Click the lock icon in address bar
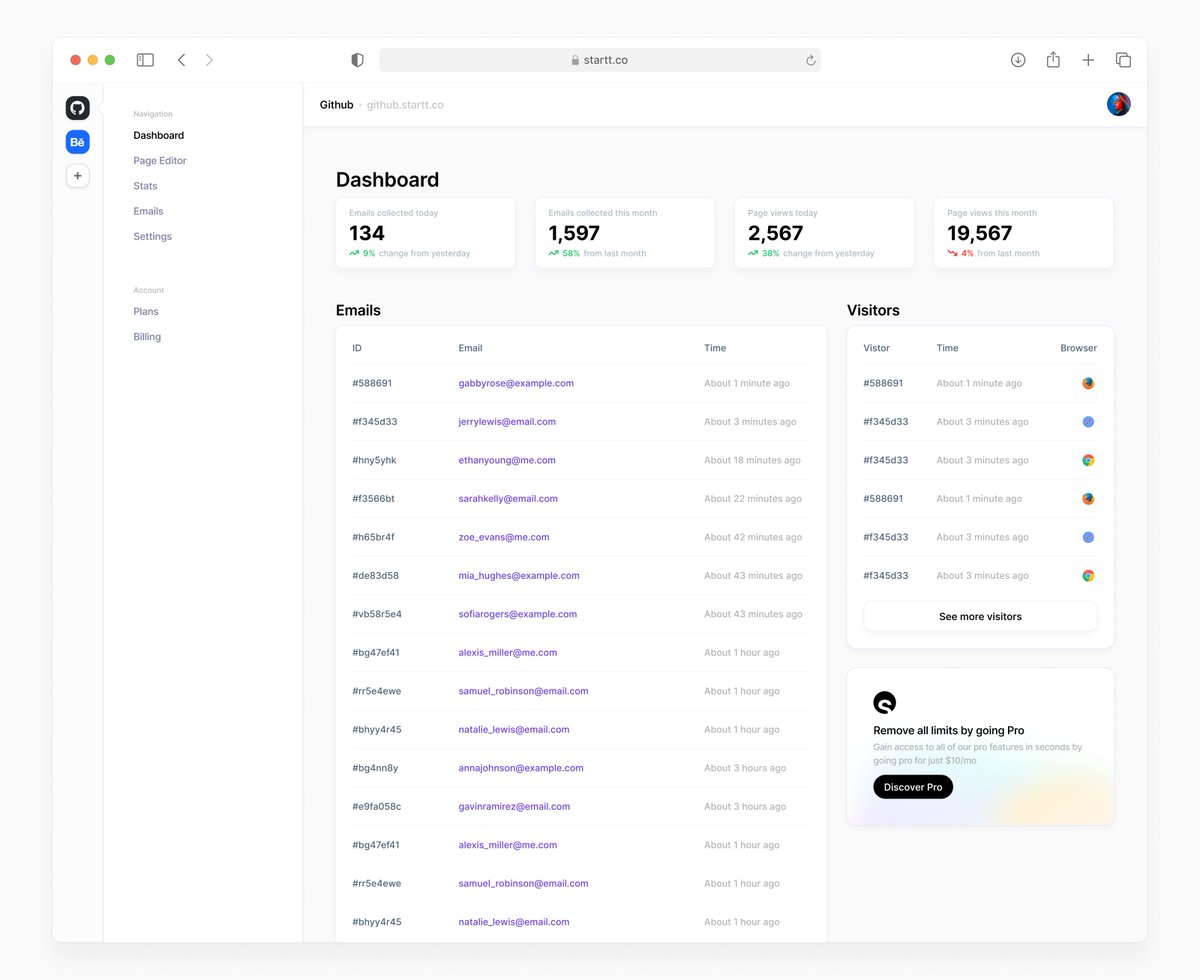This screenshot has width=1200, height=980. point(575,60)
